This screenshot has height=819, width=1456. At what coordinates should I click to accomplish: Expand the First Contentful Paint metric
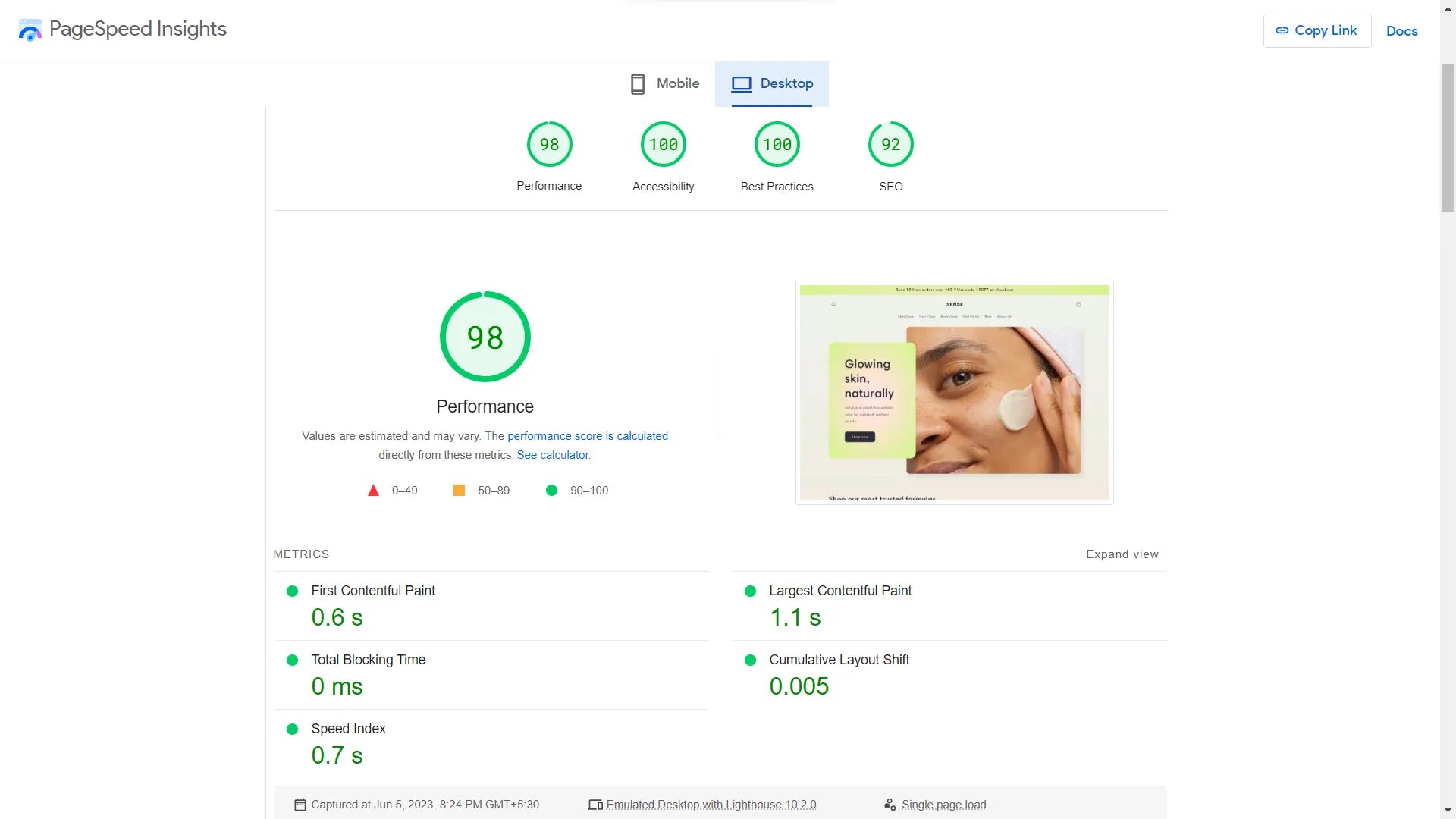(x=373, y=591)
